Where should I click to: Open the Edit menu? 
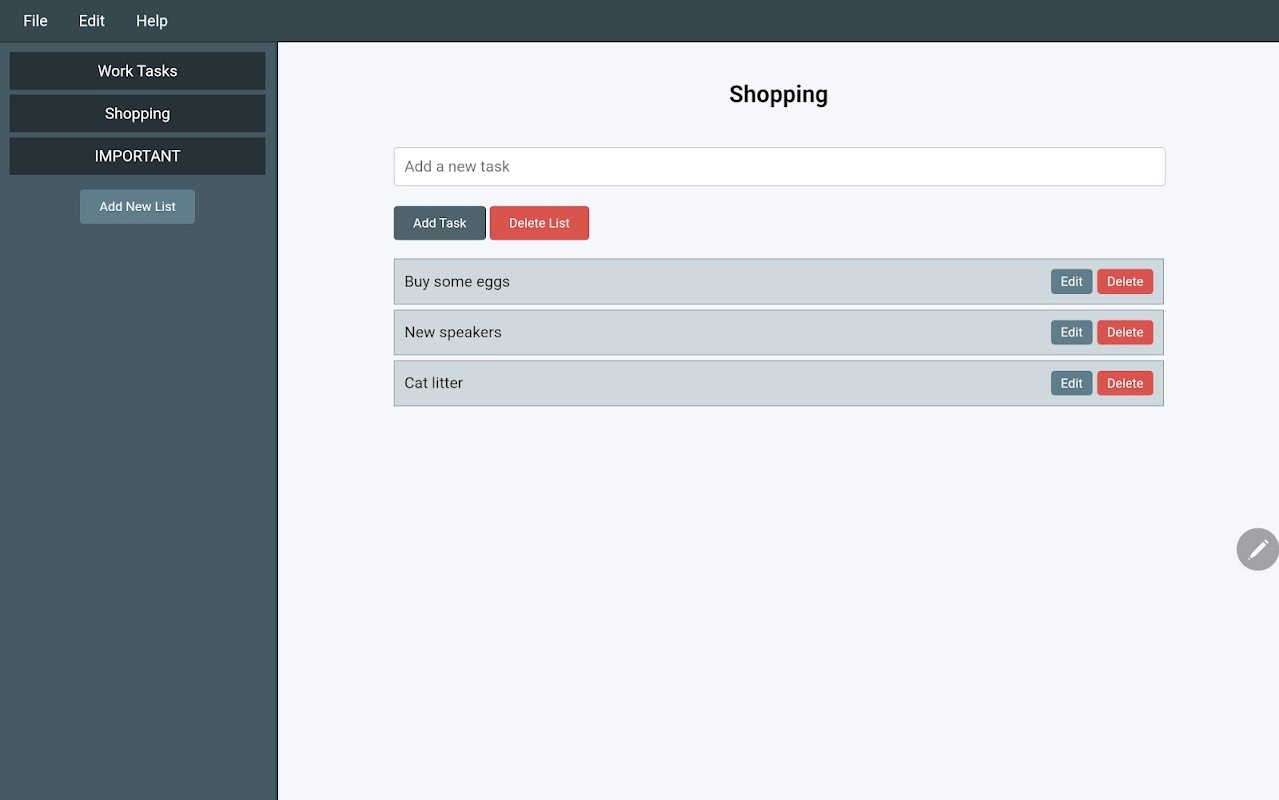pyautogui.click(x=92, y=21)
